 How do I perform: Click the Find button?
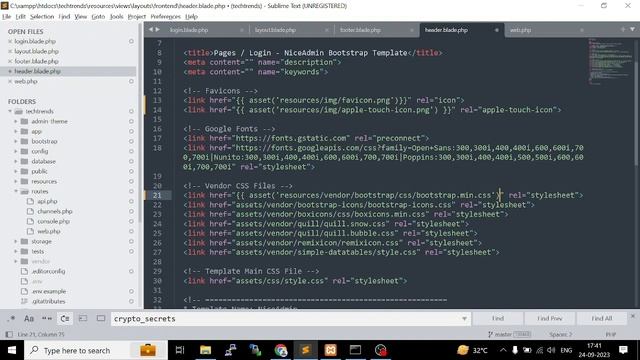[498, 318]
